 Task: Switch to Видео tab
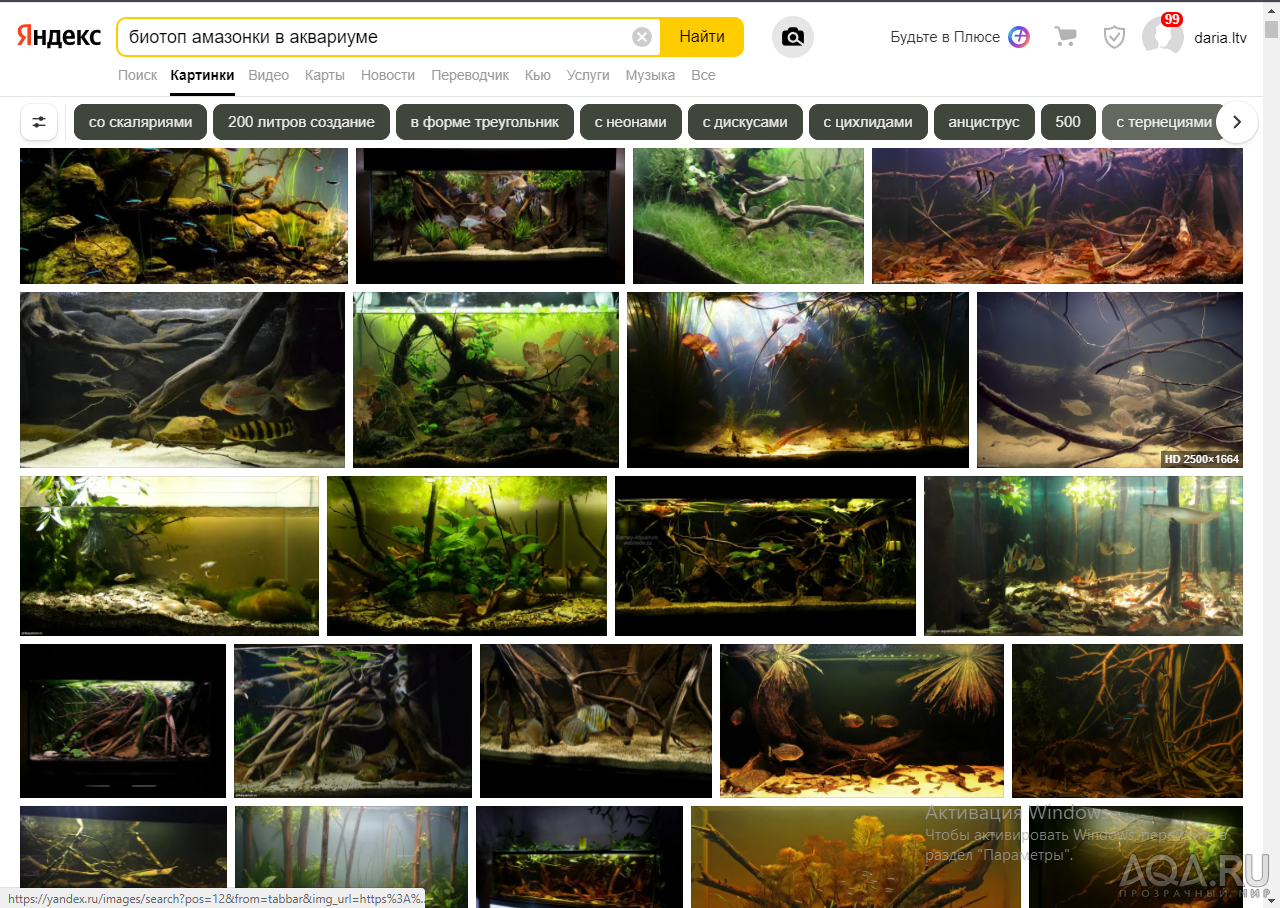point(268,75)
